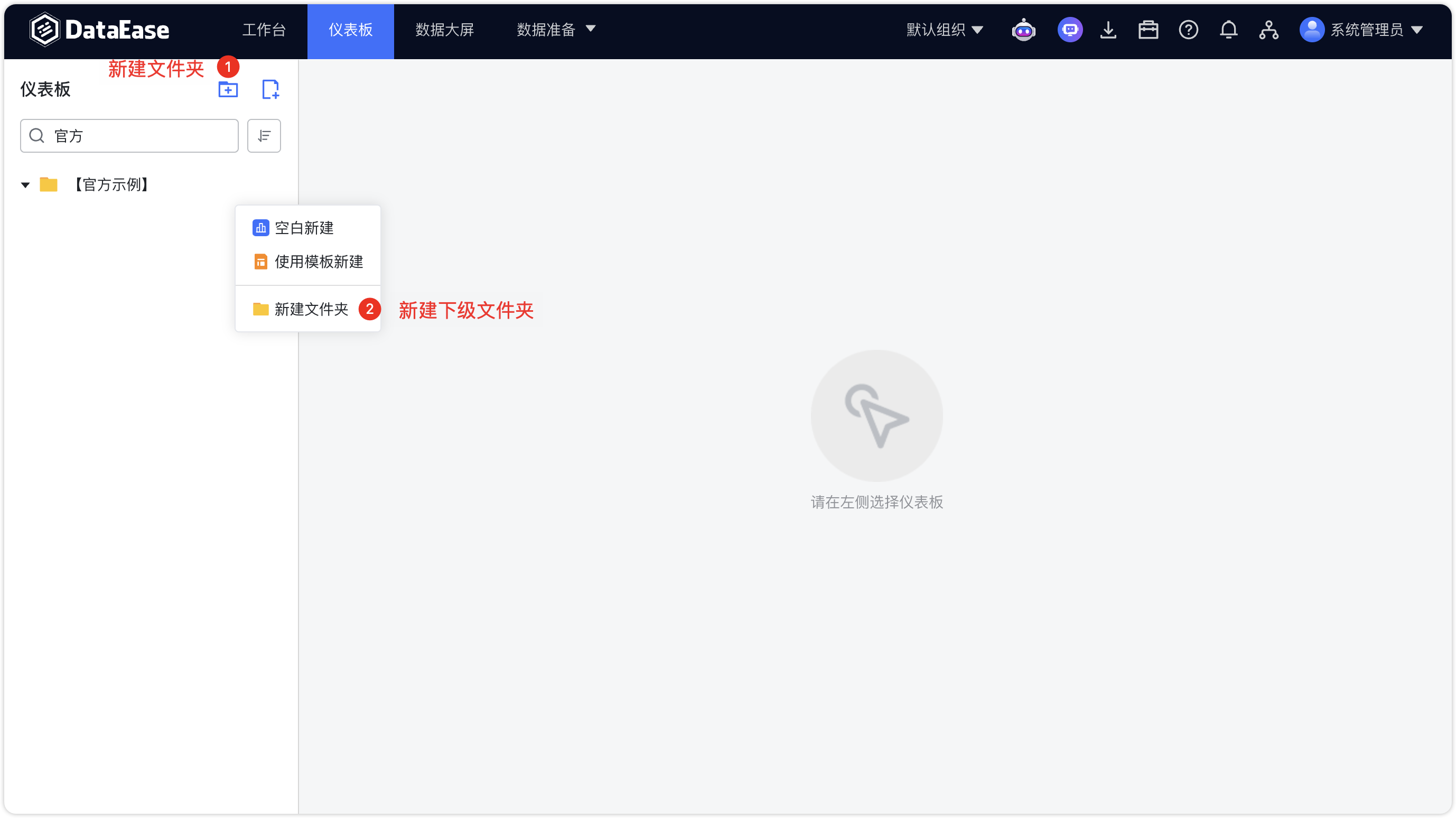
Task: Click the user avatar icon
Action: [x=1311, y=30]
